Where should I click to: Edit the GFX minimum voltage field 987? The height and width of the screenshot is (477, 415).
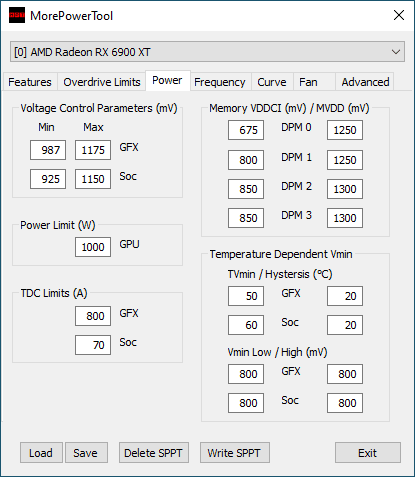[48, 150]
